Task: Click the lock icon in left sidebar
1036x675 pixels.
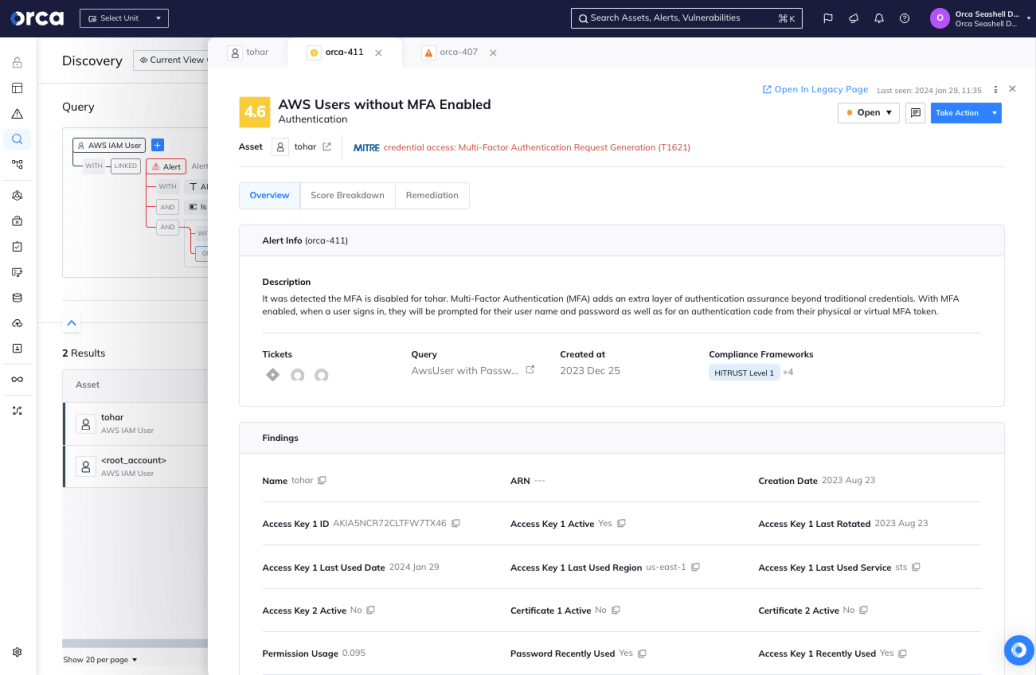Action: pos(17,63)
